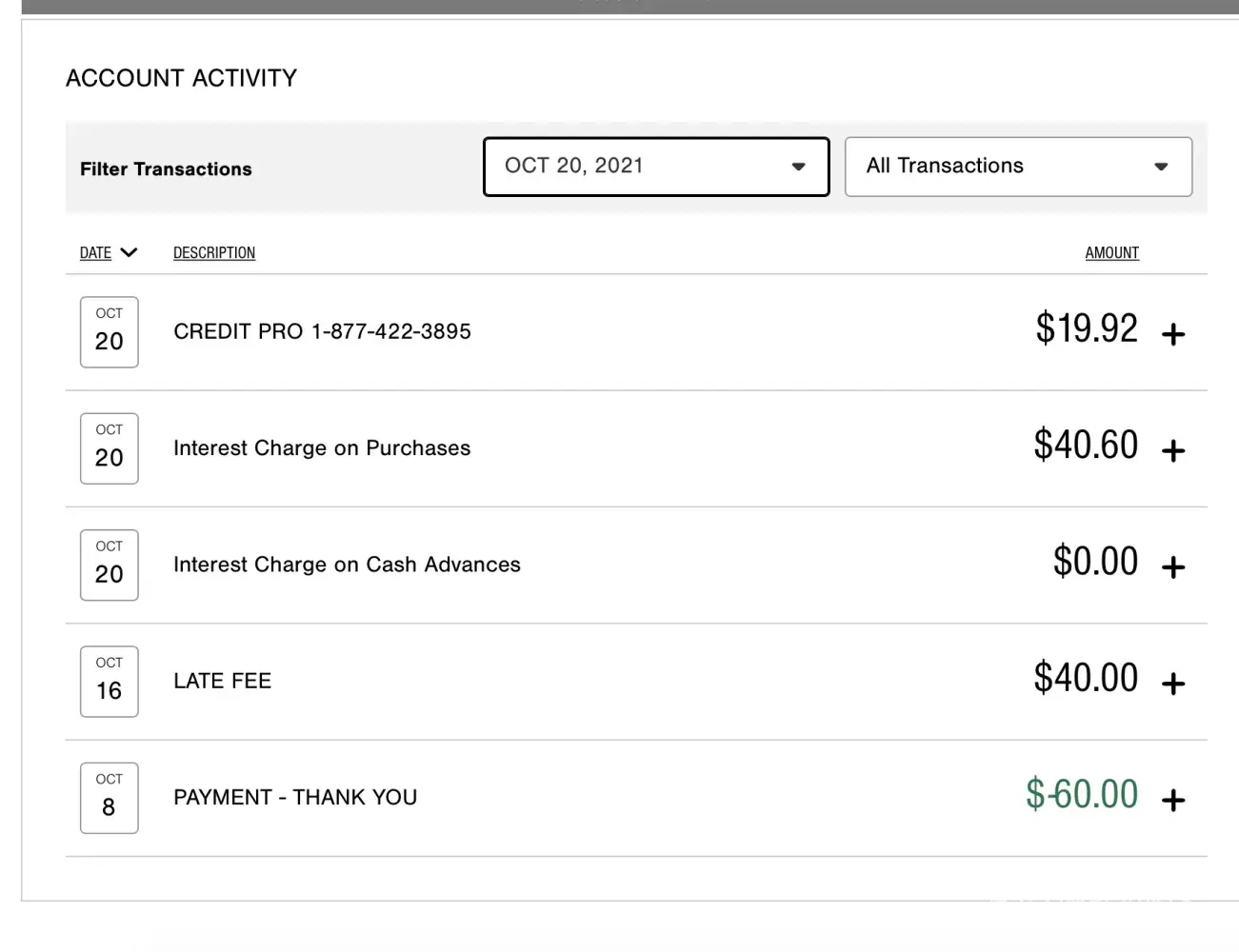This screenshot has width=1239, height=952.
Task: Select the CREDIT PRO 1-877-422-3895 description
Action: pos(322,331)
